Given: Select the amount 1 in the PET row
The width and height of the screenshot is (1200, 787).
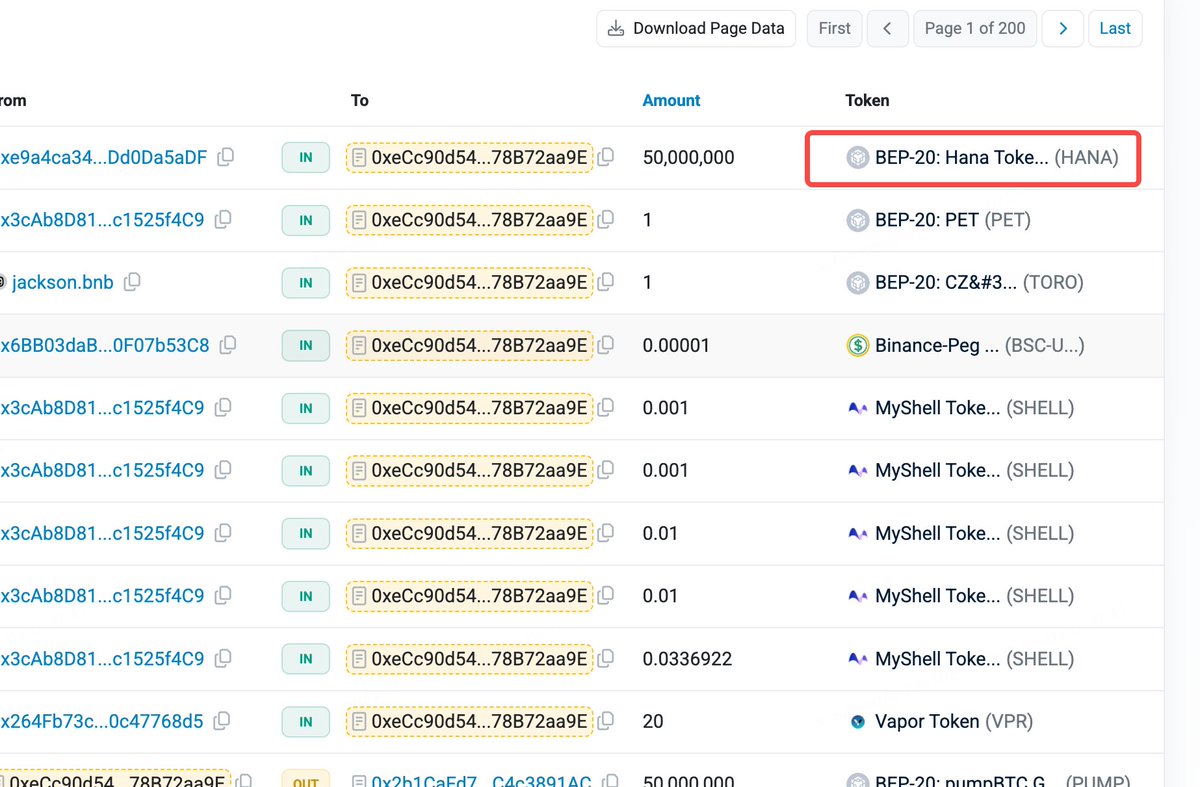Looking at the screenshot, I should [x=648, y=219].
